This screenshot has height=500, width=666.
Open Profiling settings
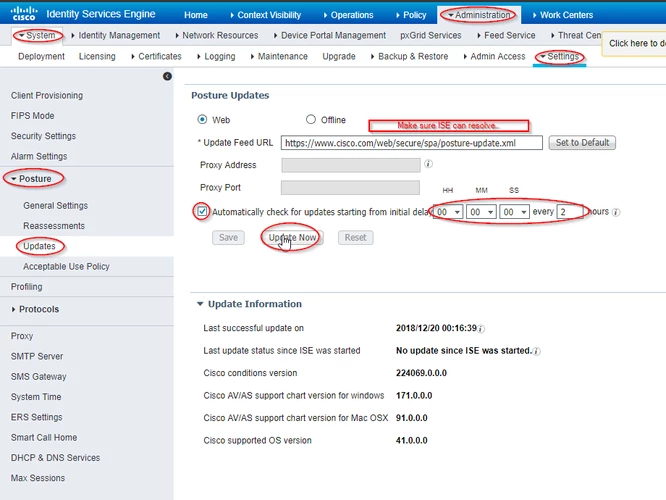[26, 287]
